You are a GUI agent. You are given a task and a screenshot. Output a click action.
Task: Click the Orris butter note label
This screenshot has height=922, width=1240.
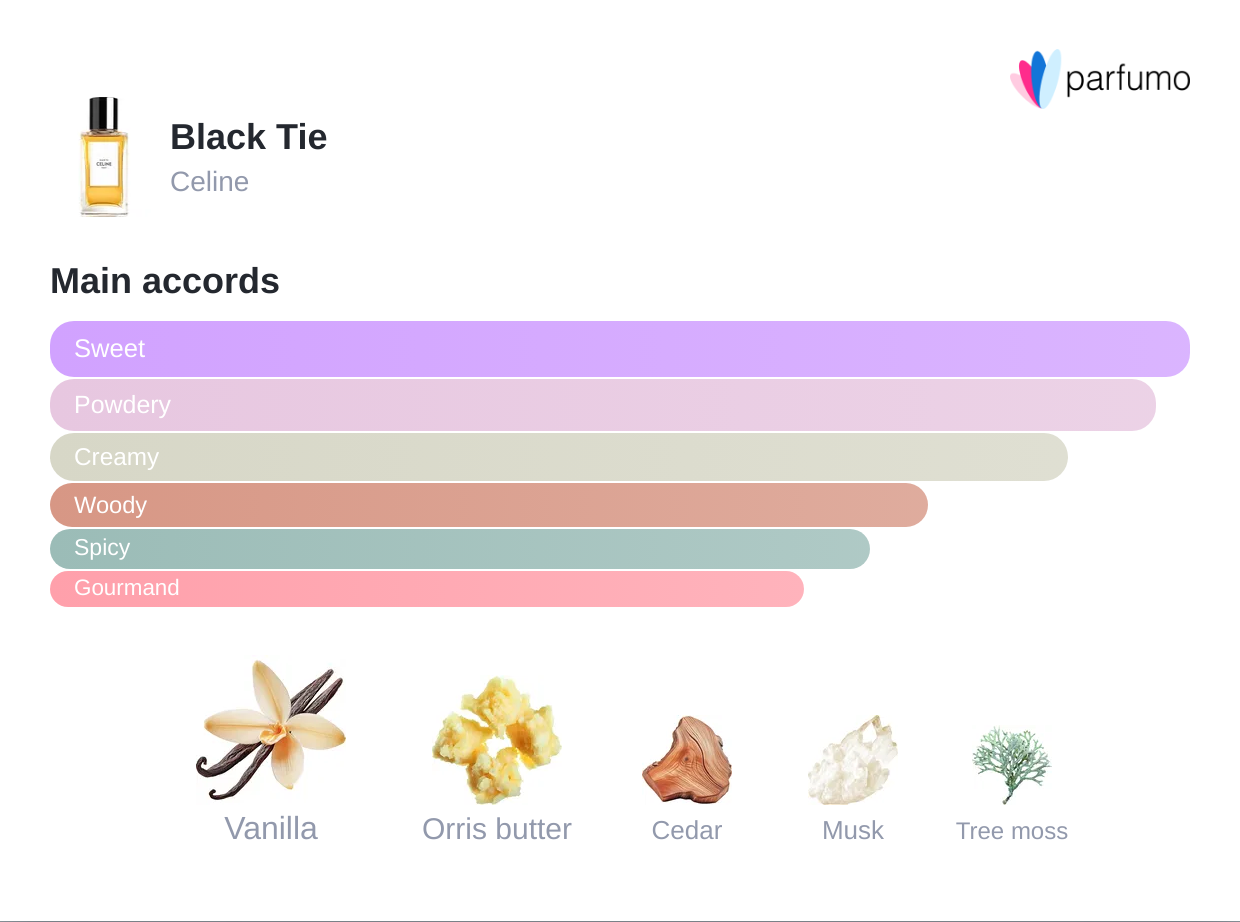(497, 829)
